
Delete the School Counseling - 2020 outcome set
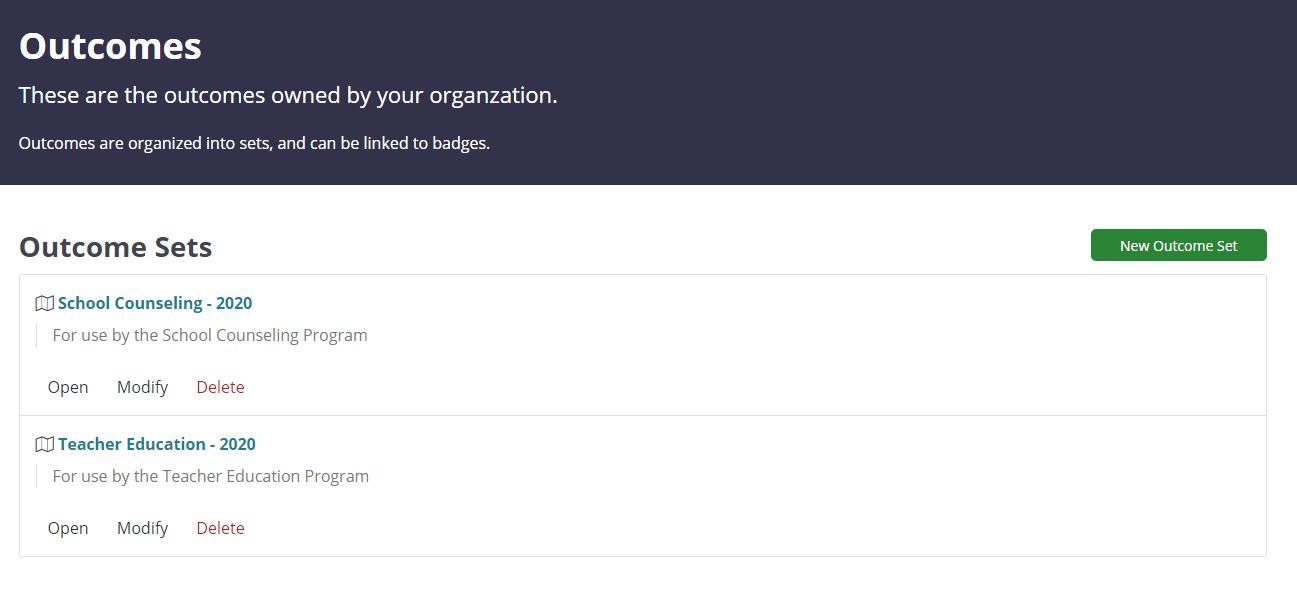click(220, 387)
